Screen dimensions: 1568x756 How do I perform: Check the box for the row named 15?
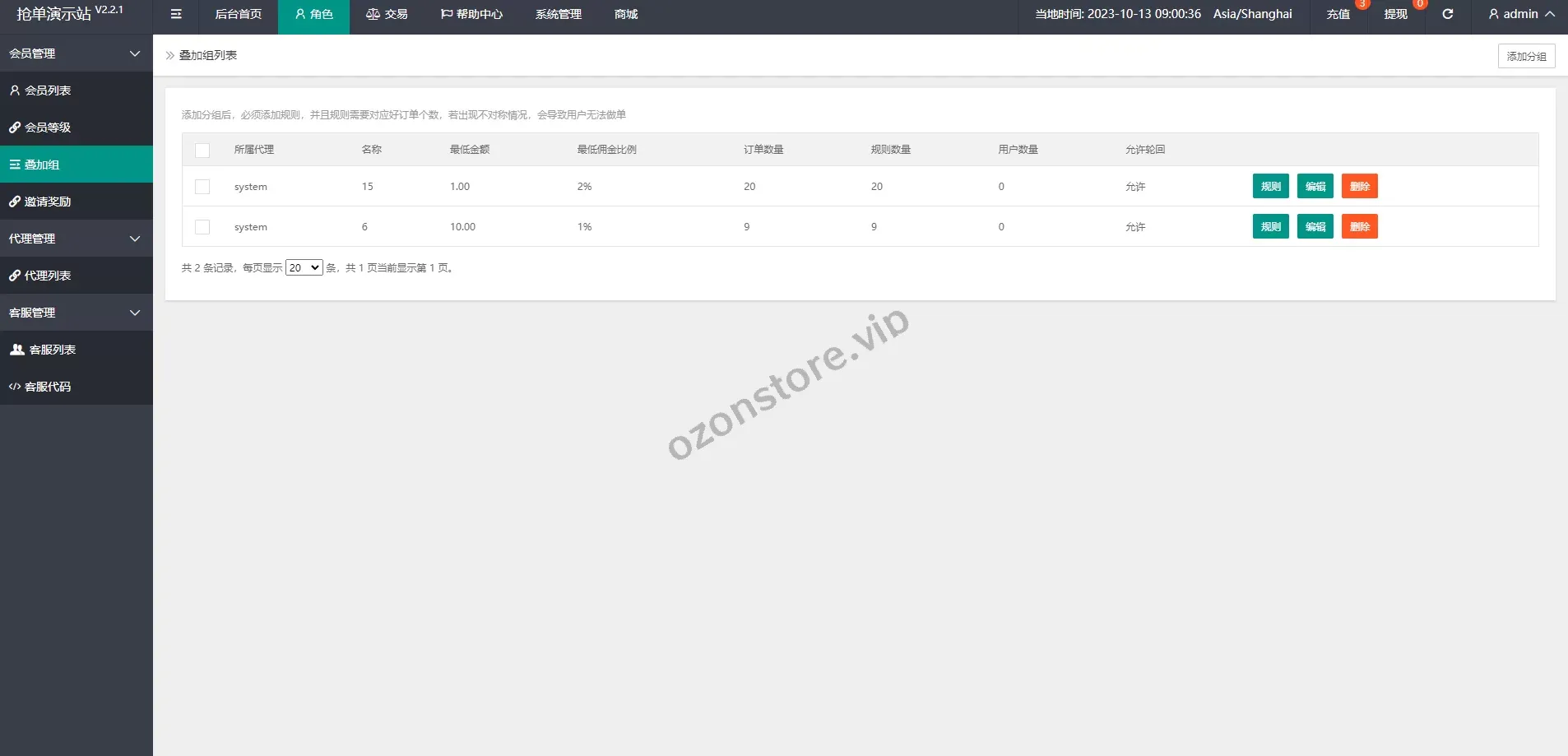pos(202,187)
